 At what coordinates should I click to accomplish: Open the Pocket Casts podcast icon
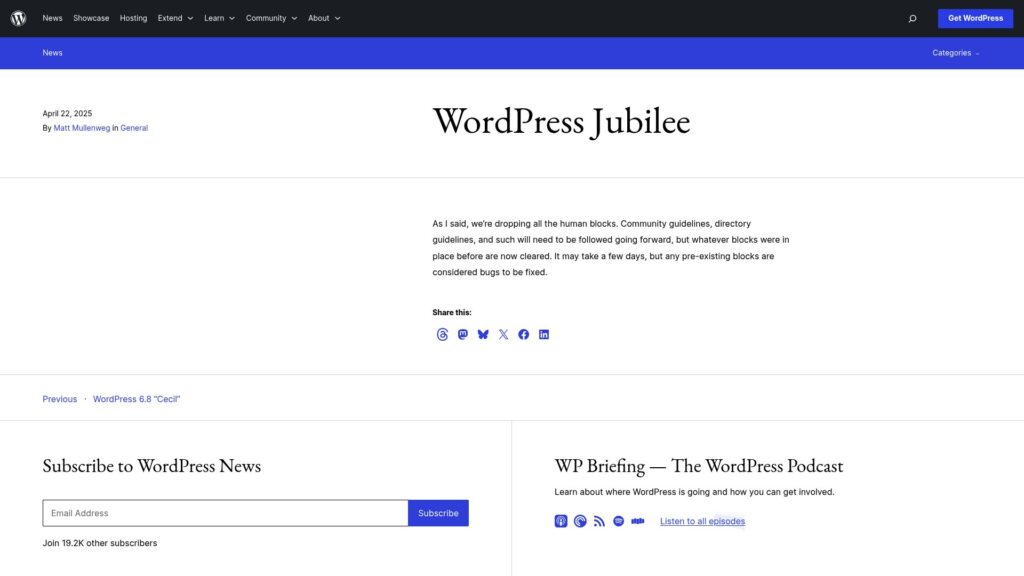pyautogui.click(x=580, y=521)
